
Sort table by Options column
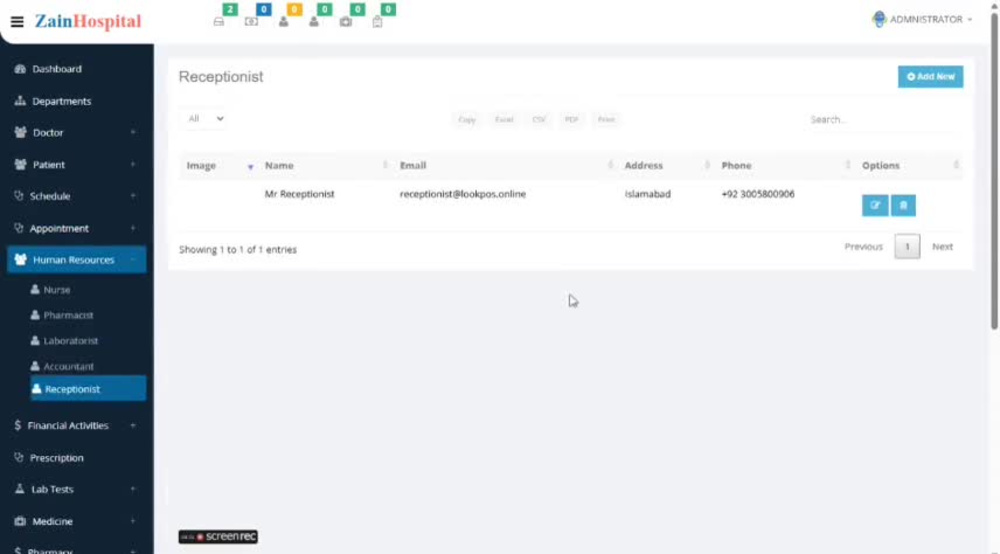click(909, 166)
